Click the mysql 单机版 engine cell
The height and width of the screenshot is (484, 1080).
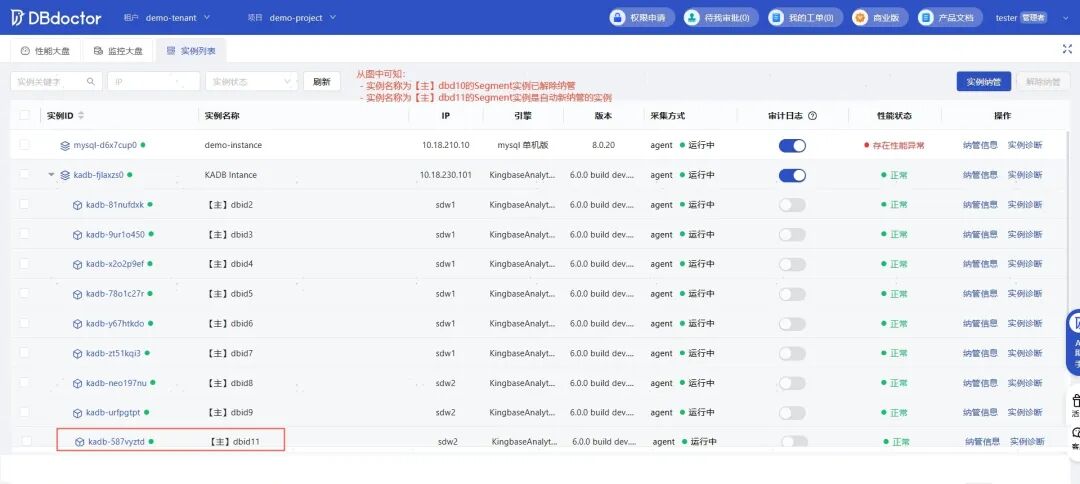523,145
